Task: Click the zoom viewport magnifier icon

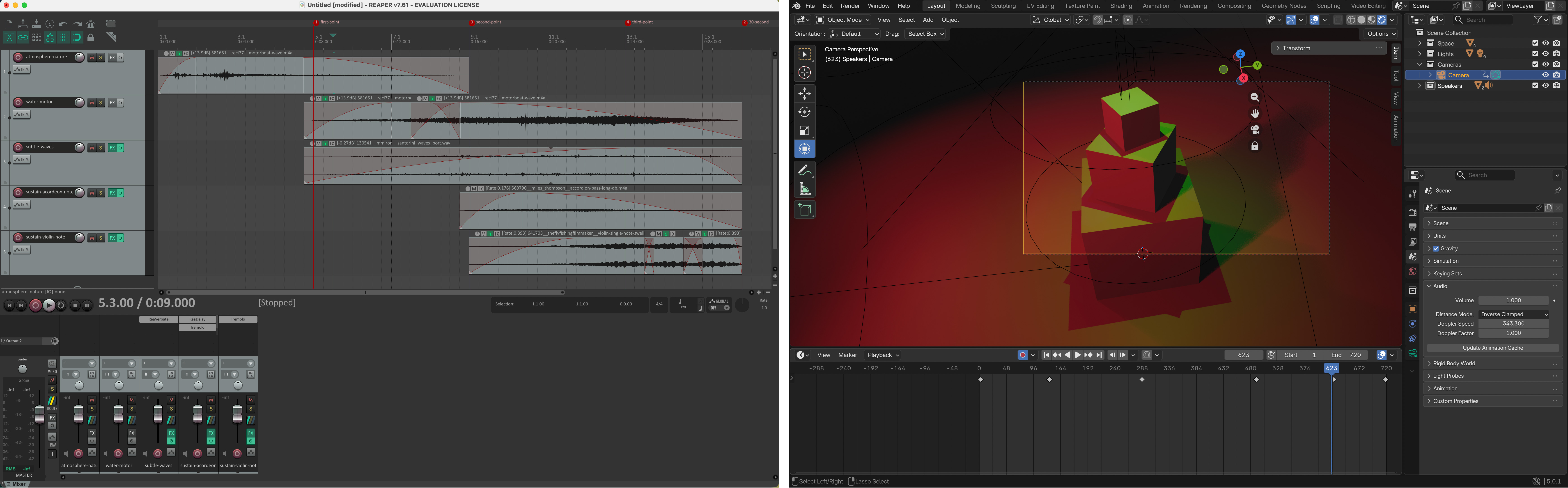Action: pyautogui.click(x=1255, y=97)
